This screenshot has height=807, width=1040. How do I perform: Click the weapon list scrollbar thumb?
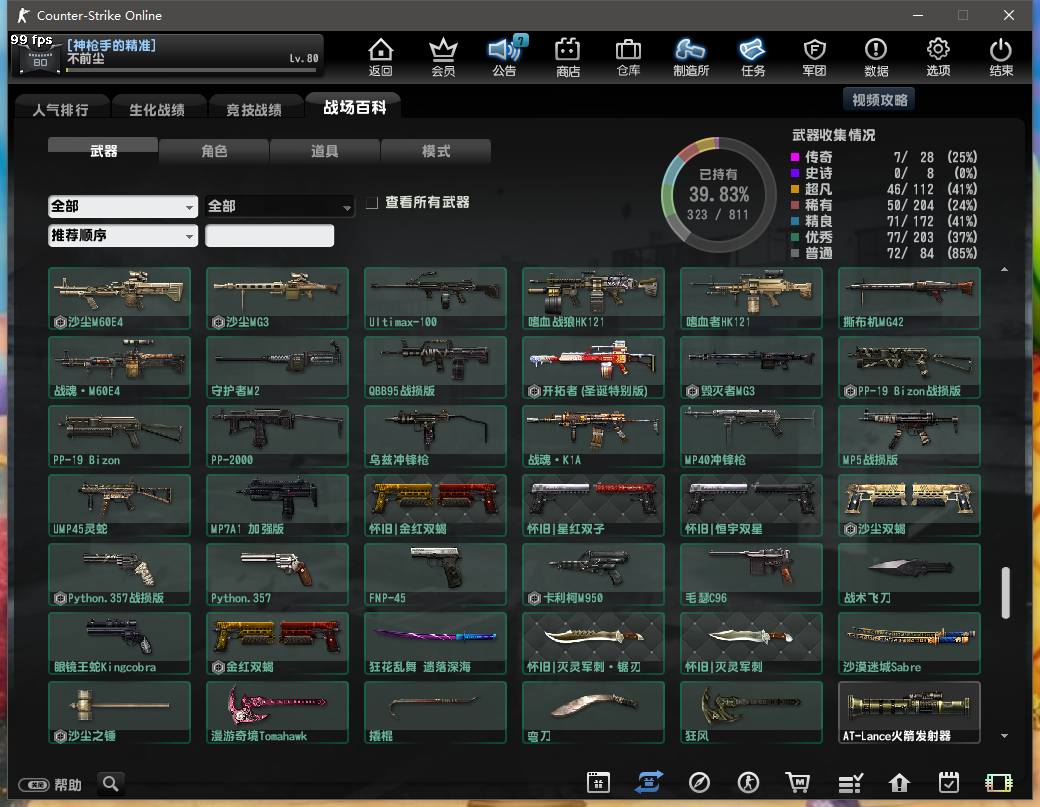(1006, 593)
